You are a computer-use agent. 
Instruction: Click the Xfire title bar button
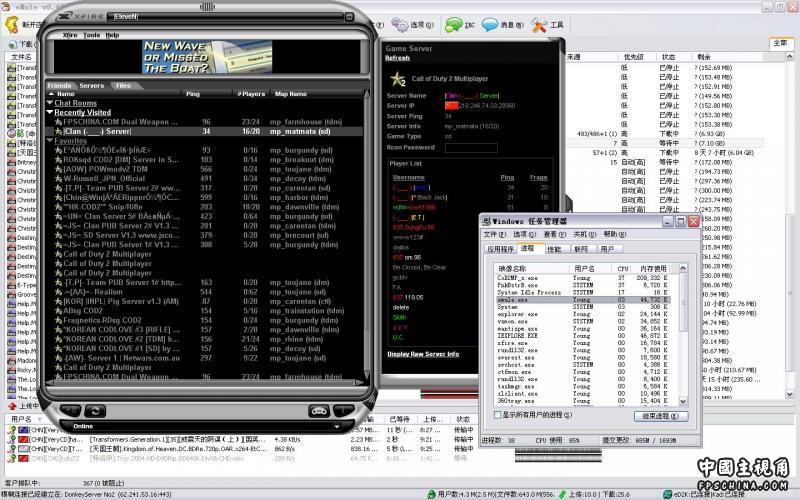(349, 17)
